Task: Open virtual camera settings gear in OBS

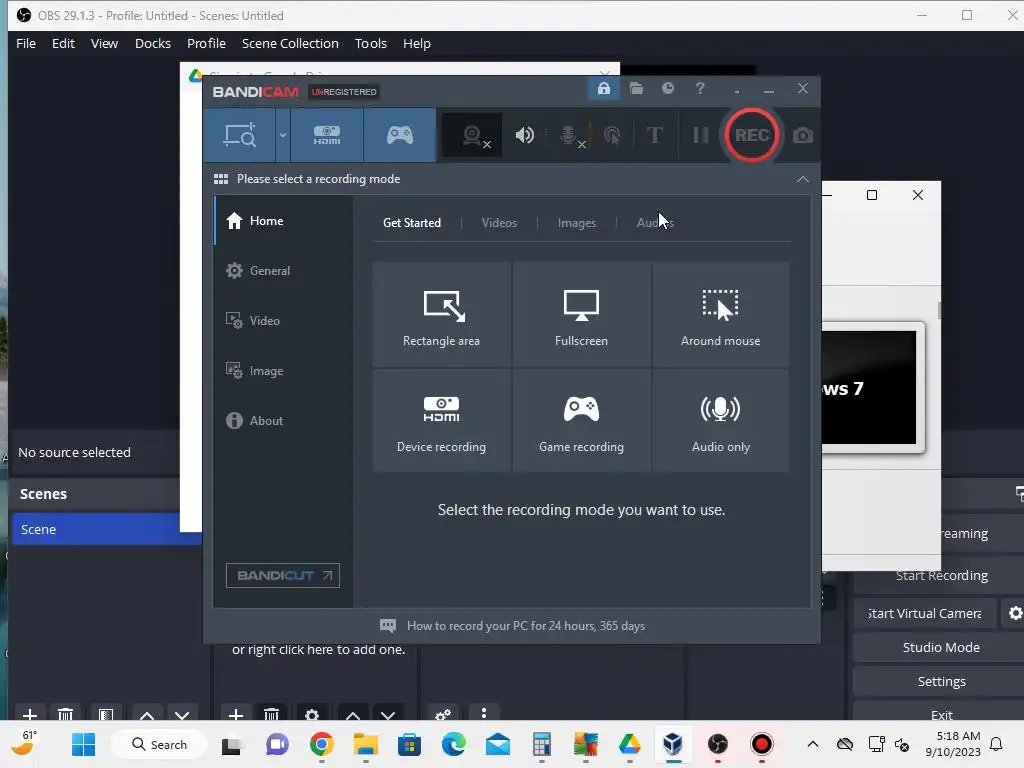Action: pyautogui.click(x=1015, y=613)
